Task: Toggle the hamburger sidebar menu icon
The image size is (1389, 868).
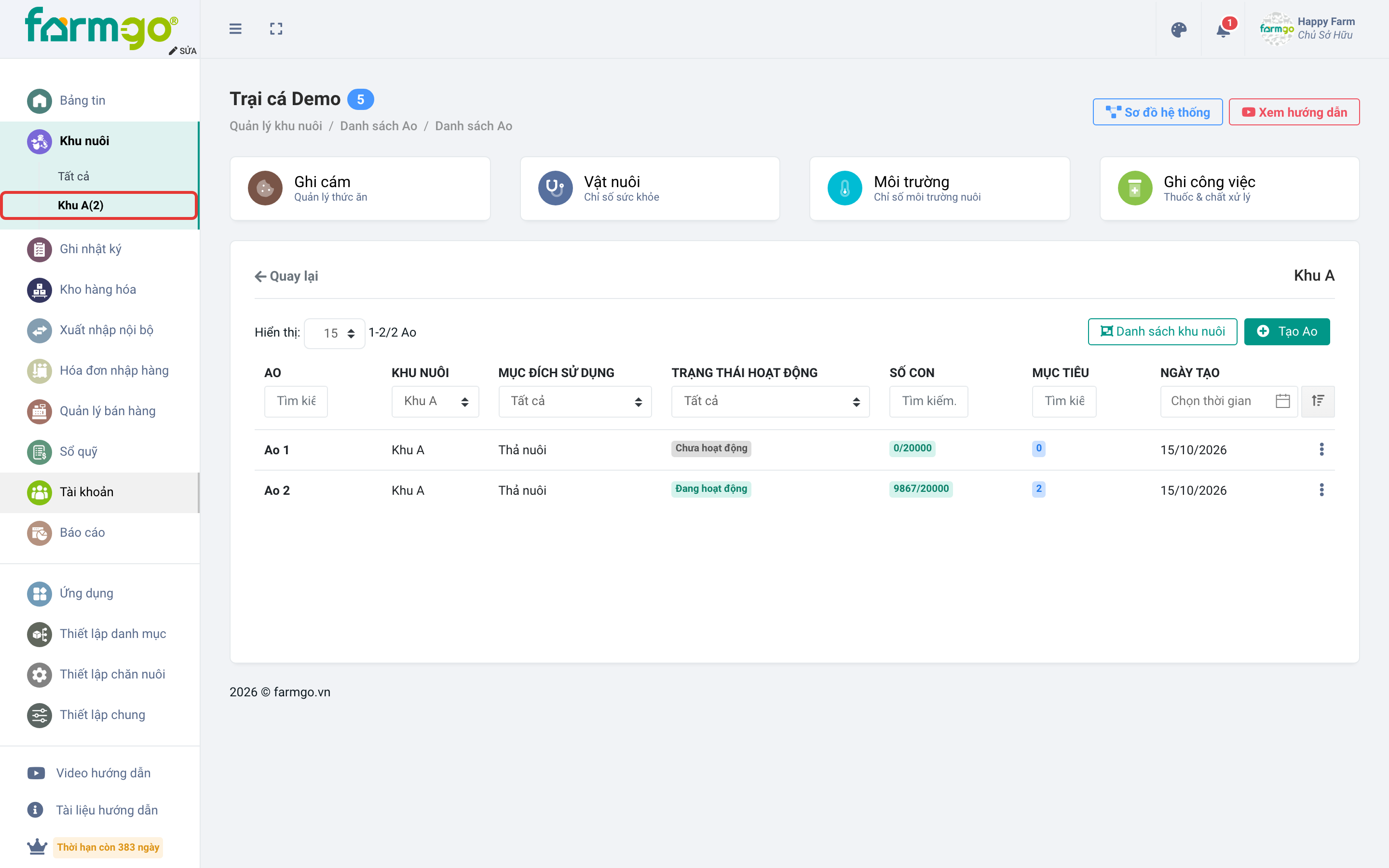Action: tap(235, 29)
